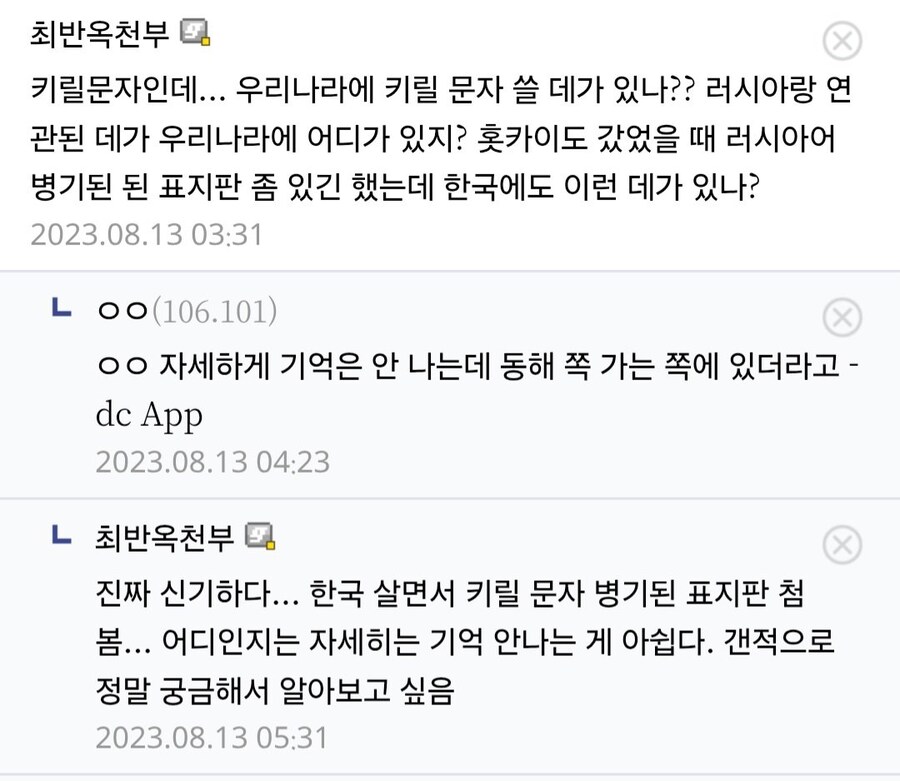Click the fixed-nickname badge next to top author

tap(196, 34)
